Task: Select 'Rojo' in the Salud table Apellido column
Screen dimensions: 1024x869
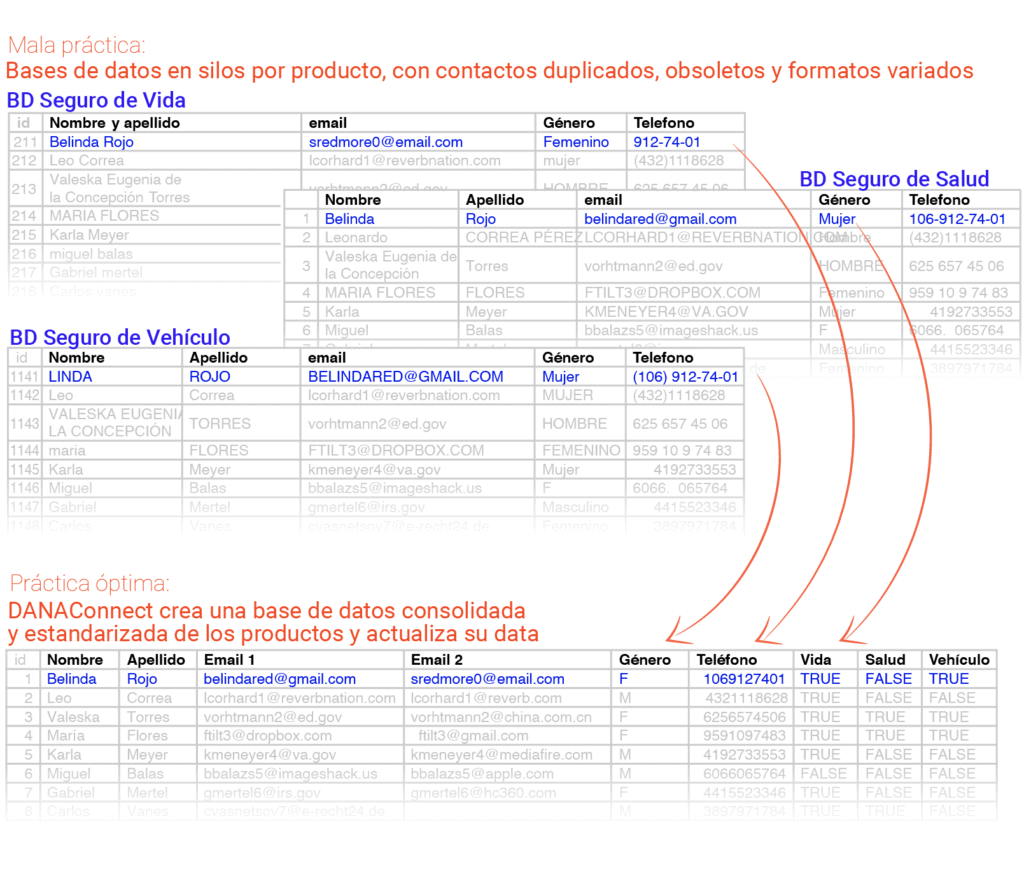Action: pyautogui.click(x=480, y=219)
